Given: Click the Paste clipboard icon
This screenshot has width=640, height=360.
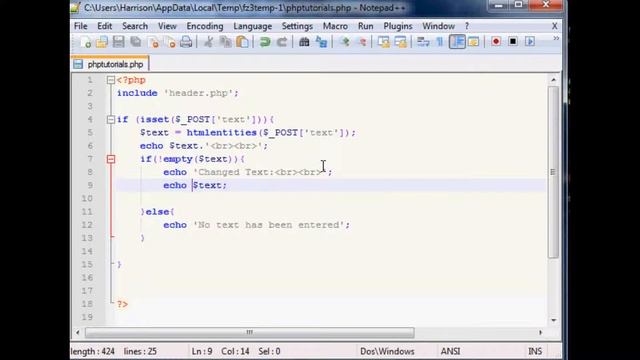Looking at the screenshot, I should [242, 42].
